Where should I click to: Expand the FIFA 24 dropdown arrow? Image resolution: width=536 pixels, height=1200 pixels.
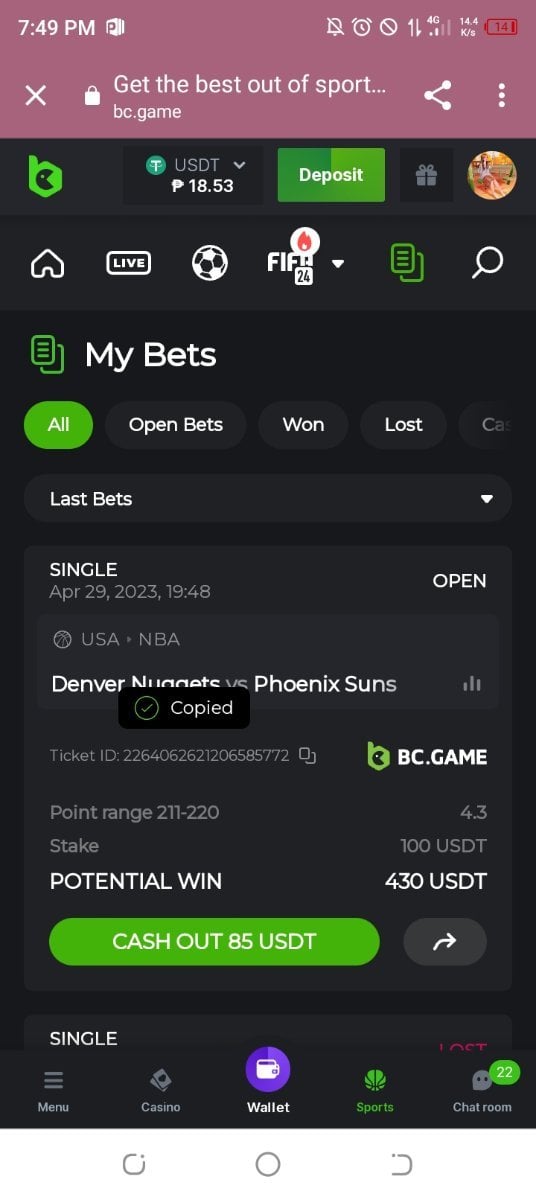(338, 264)
